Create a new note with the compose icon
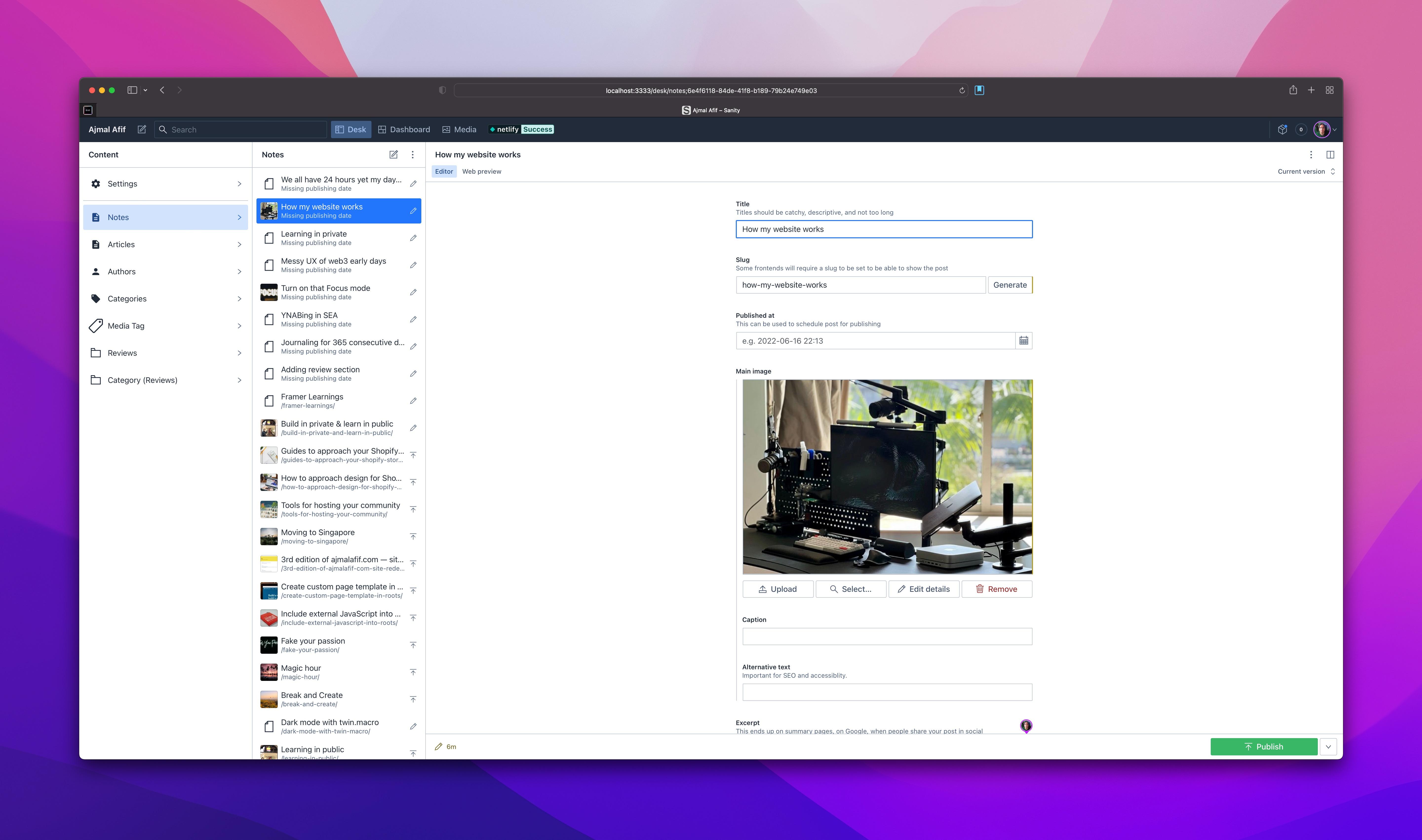Image resolution: width=1422 pixels, height=840 pixels. pos(394,154)
